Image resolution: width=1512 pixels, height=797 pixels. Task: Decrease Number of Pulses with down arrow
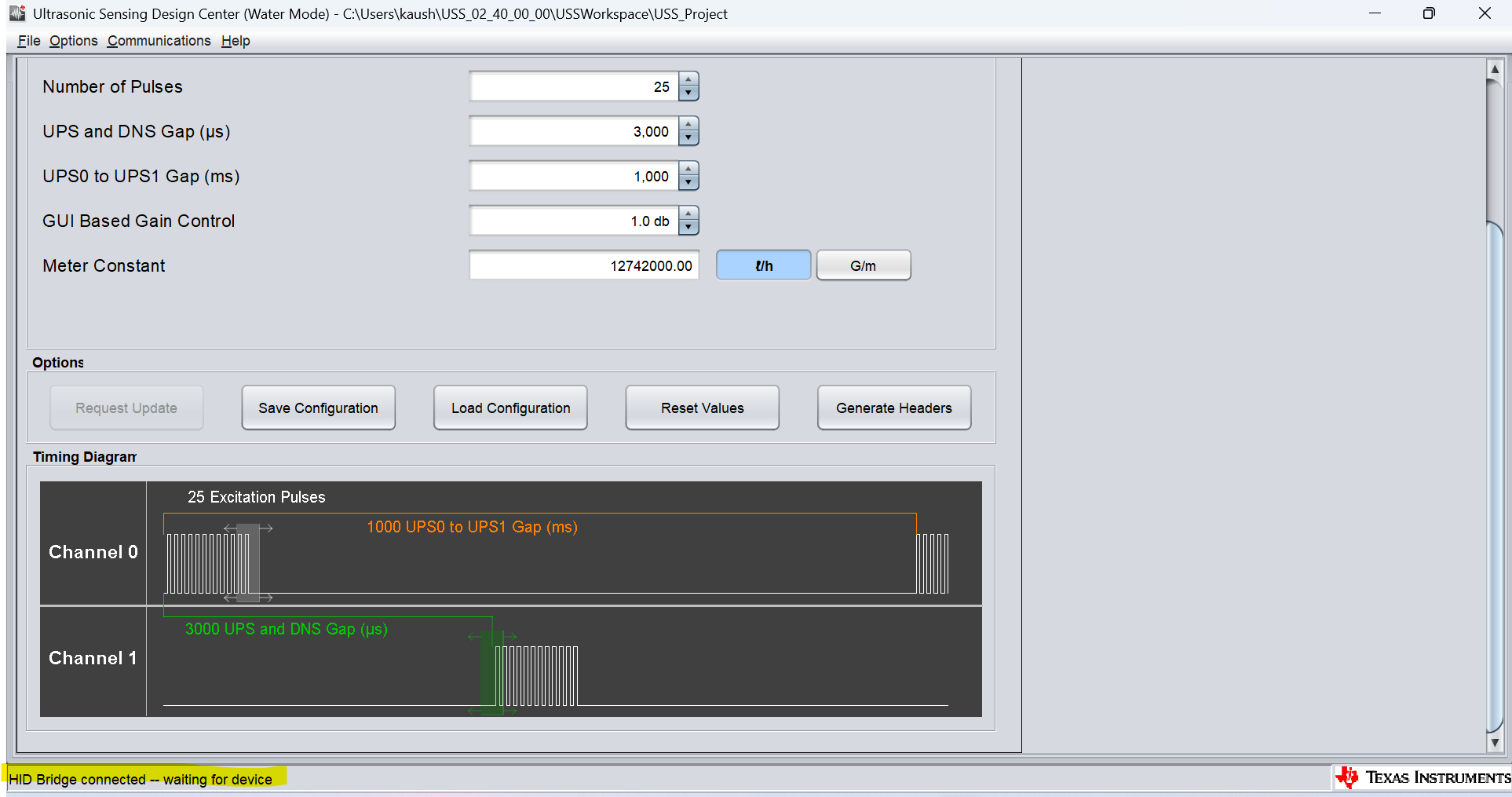point(688,93)
